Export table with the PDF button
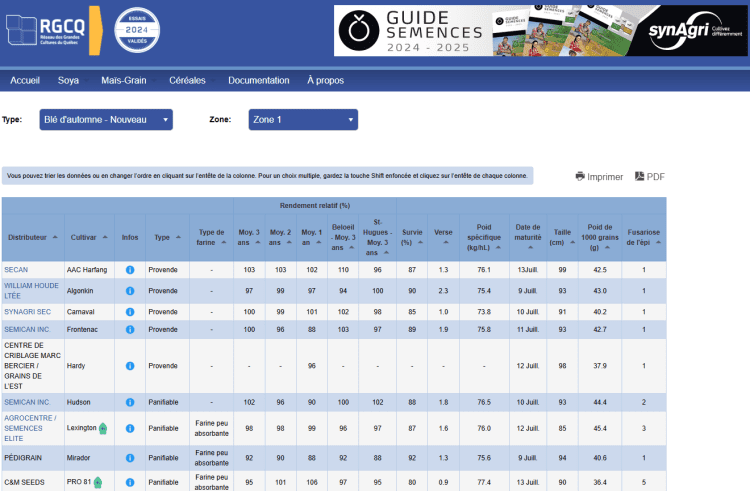 [650, 177]
